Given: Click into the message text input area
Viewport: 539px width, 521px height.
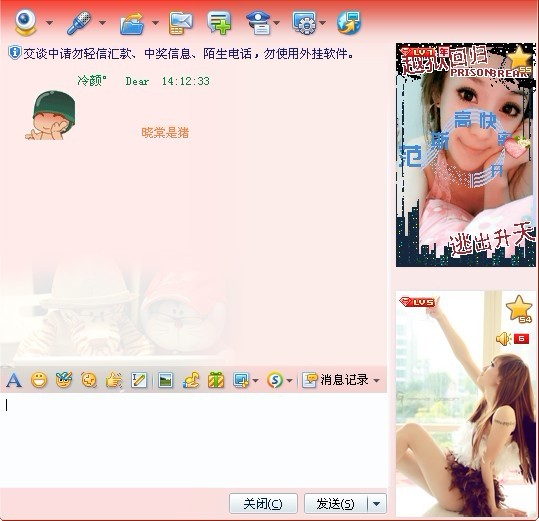Looking at the screenshot, I should click(x=193, y=440).
